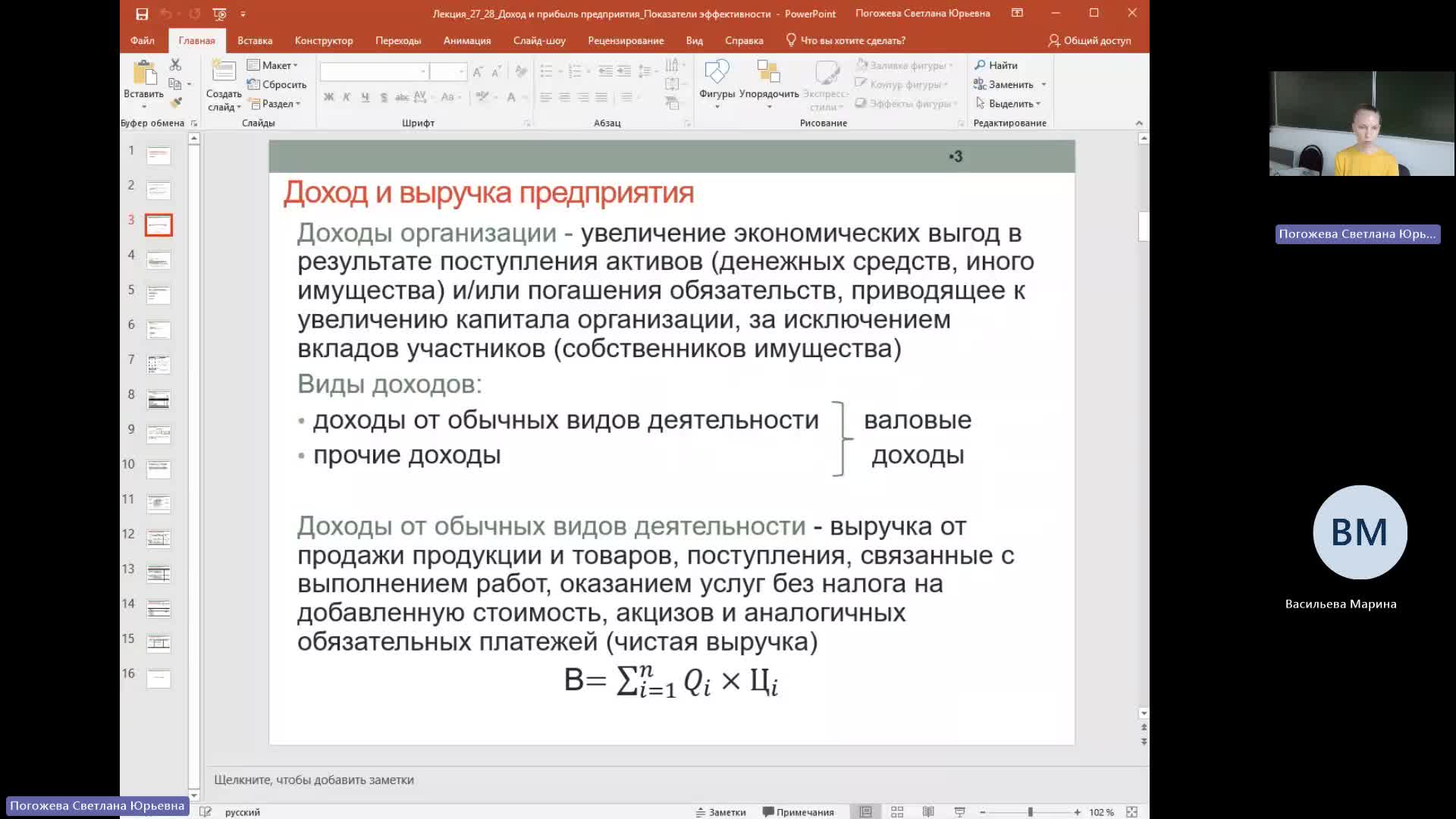
Task: Click the Вставить paste icon
Action: pos(144,74)
